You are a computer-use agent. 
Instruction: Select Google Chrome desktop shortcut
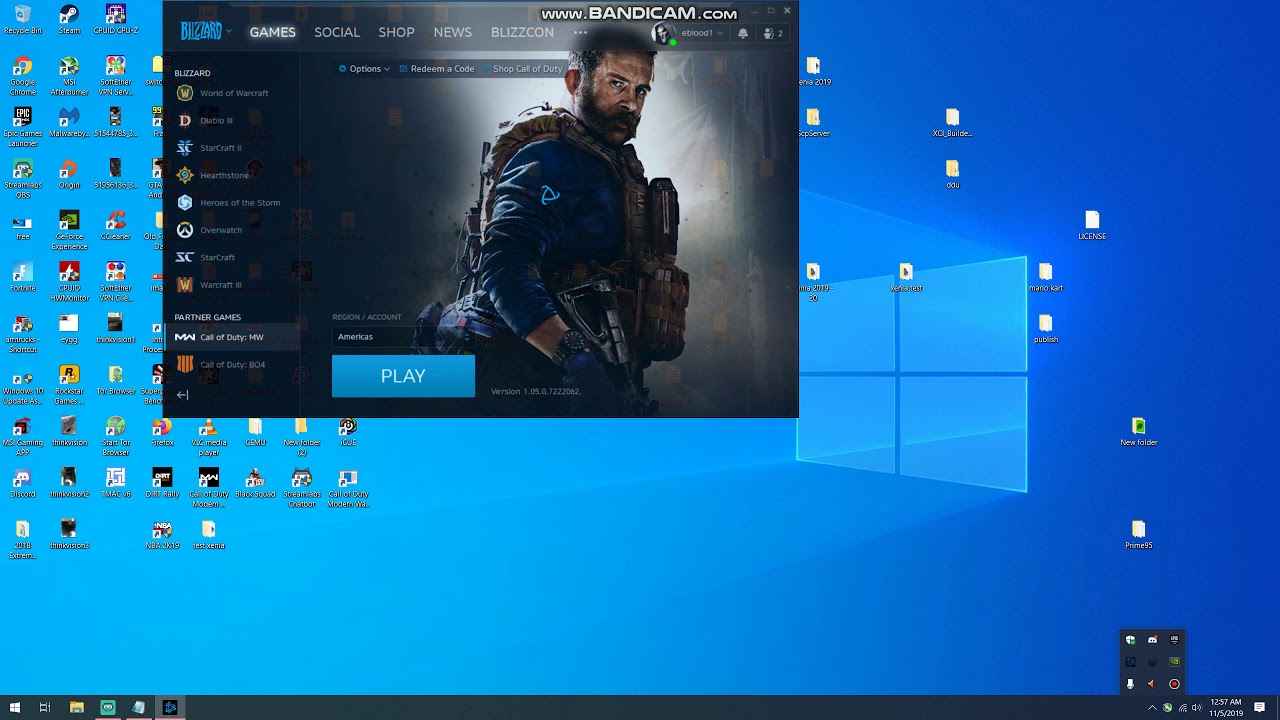click(x=22, y=77)
